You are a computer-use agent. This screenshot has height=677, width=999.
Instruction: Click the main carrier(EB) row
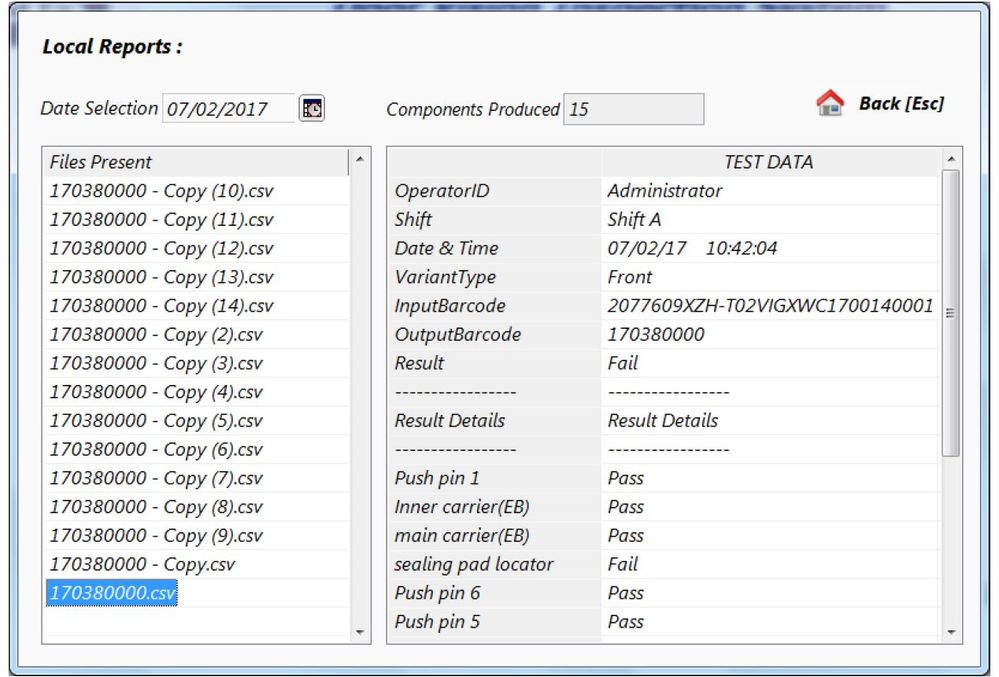click(x=663, y=535)
